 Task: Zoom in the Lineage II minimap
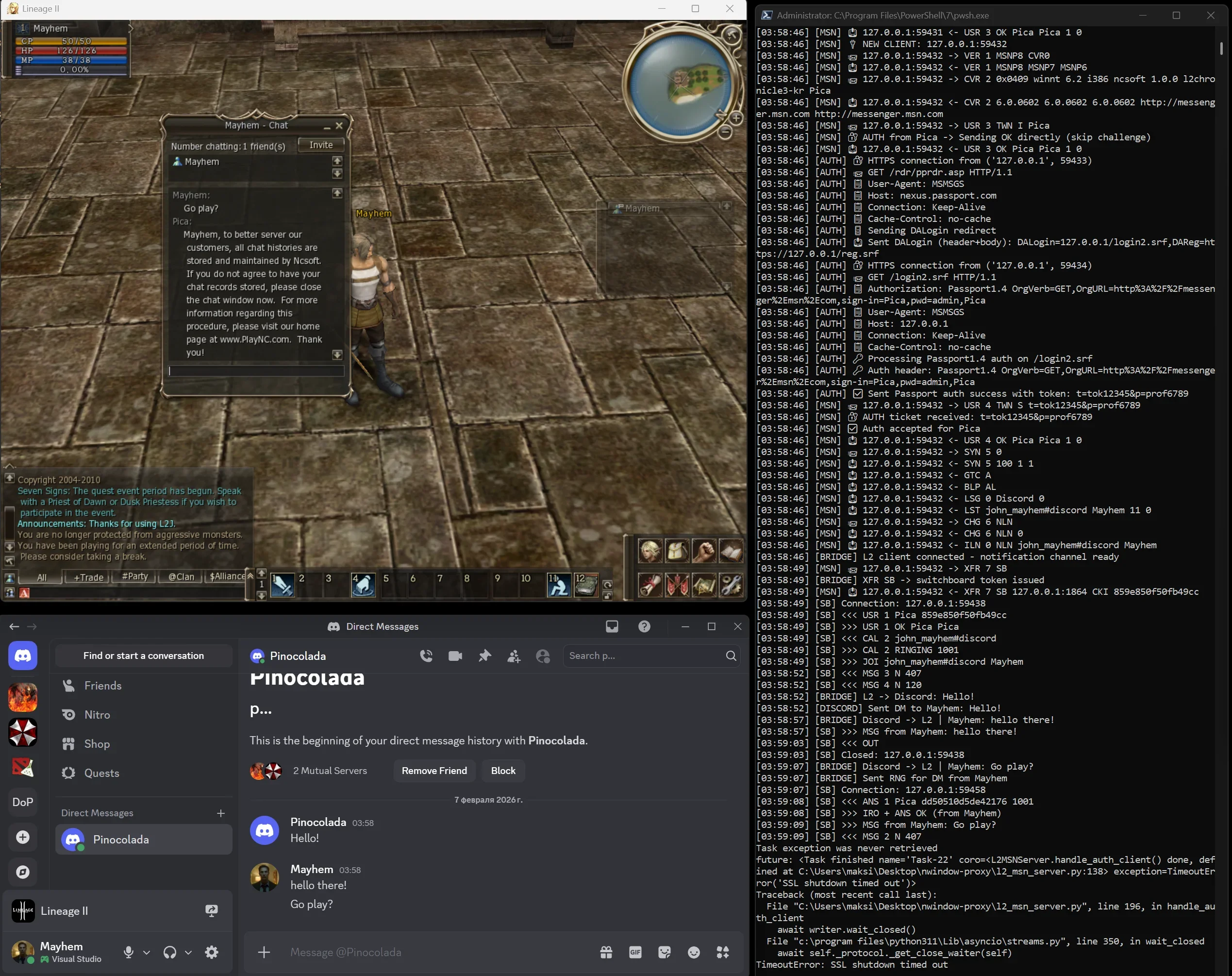736,118
